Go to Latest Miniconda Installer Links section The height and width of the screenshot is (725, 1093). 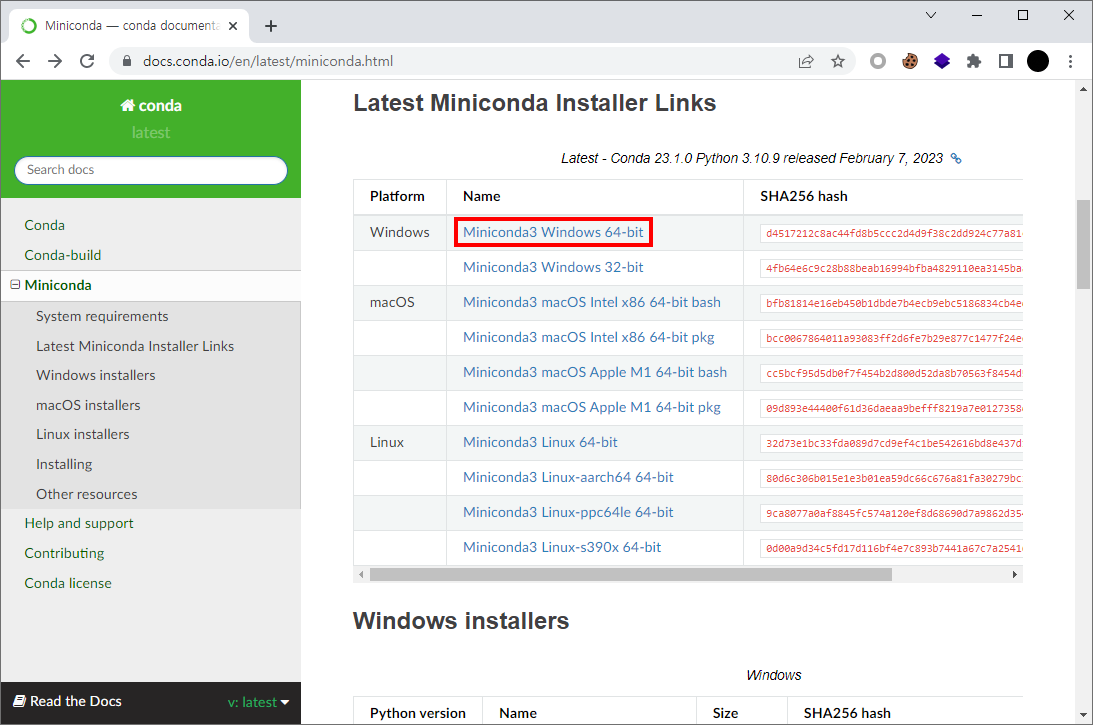[x=135, y=346]
